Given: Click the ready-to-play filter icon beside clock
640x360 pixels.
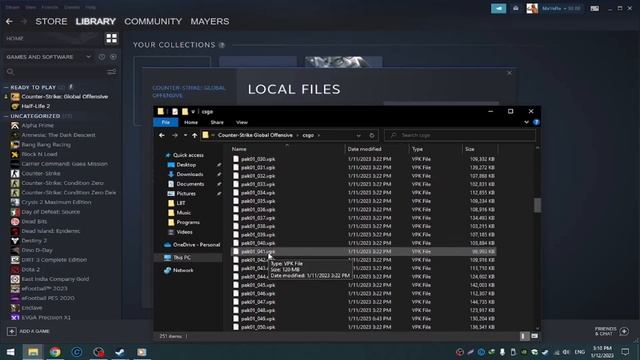Looking at the screenshot, I should click(113, 57).
